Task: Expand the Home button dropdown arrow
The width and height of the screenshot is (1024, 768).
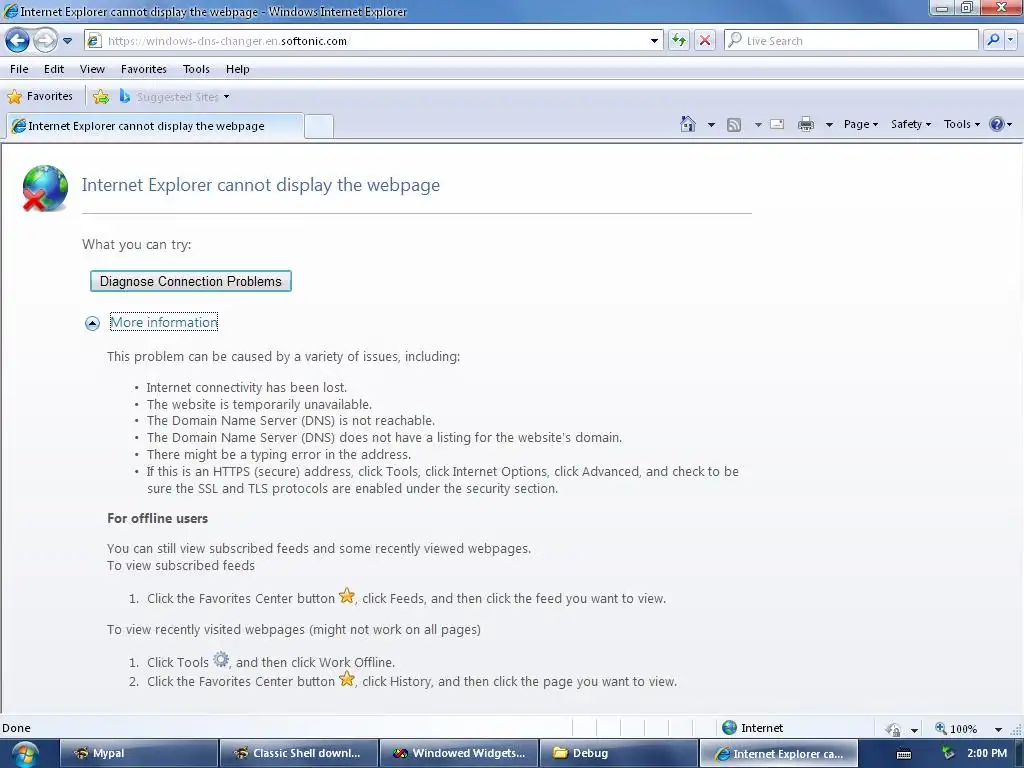Action: point(711,125)
